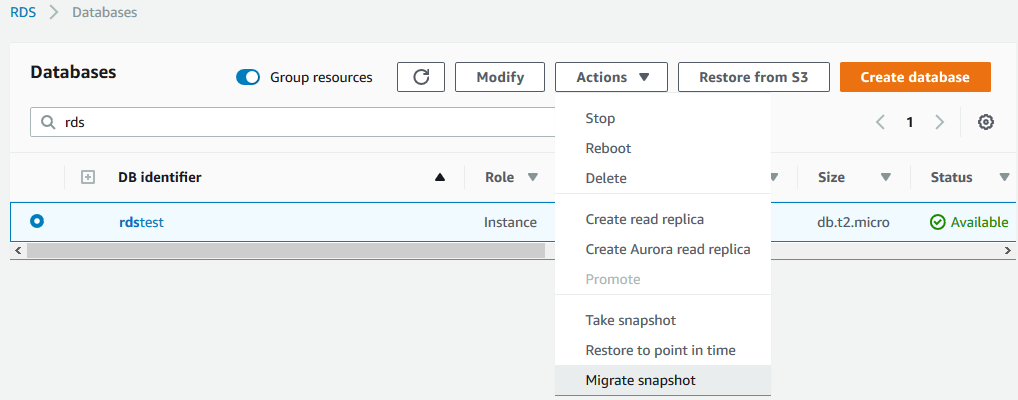Open the Role column sort dropdown
1018x400 pixels.
tap(532, 177)
